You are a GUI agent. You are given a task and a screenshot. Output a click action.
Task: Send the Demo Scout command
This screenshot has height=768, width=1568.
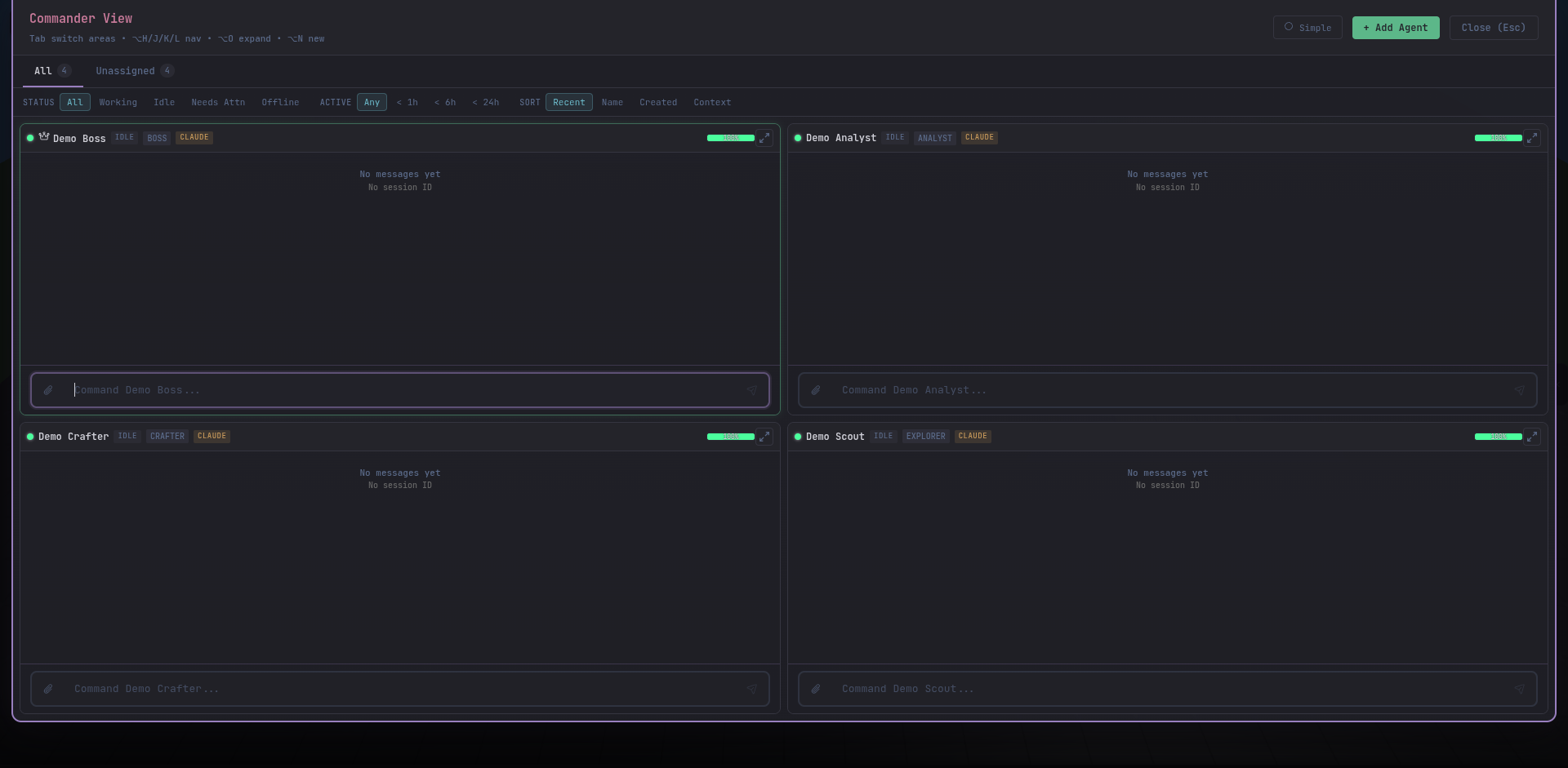[x=1519, y=689]
